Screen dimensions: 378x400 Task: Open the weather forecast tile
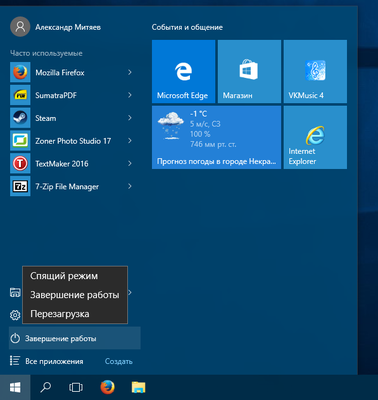pos(216,137)
